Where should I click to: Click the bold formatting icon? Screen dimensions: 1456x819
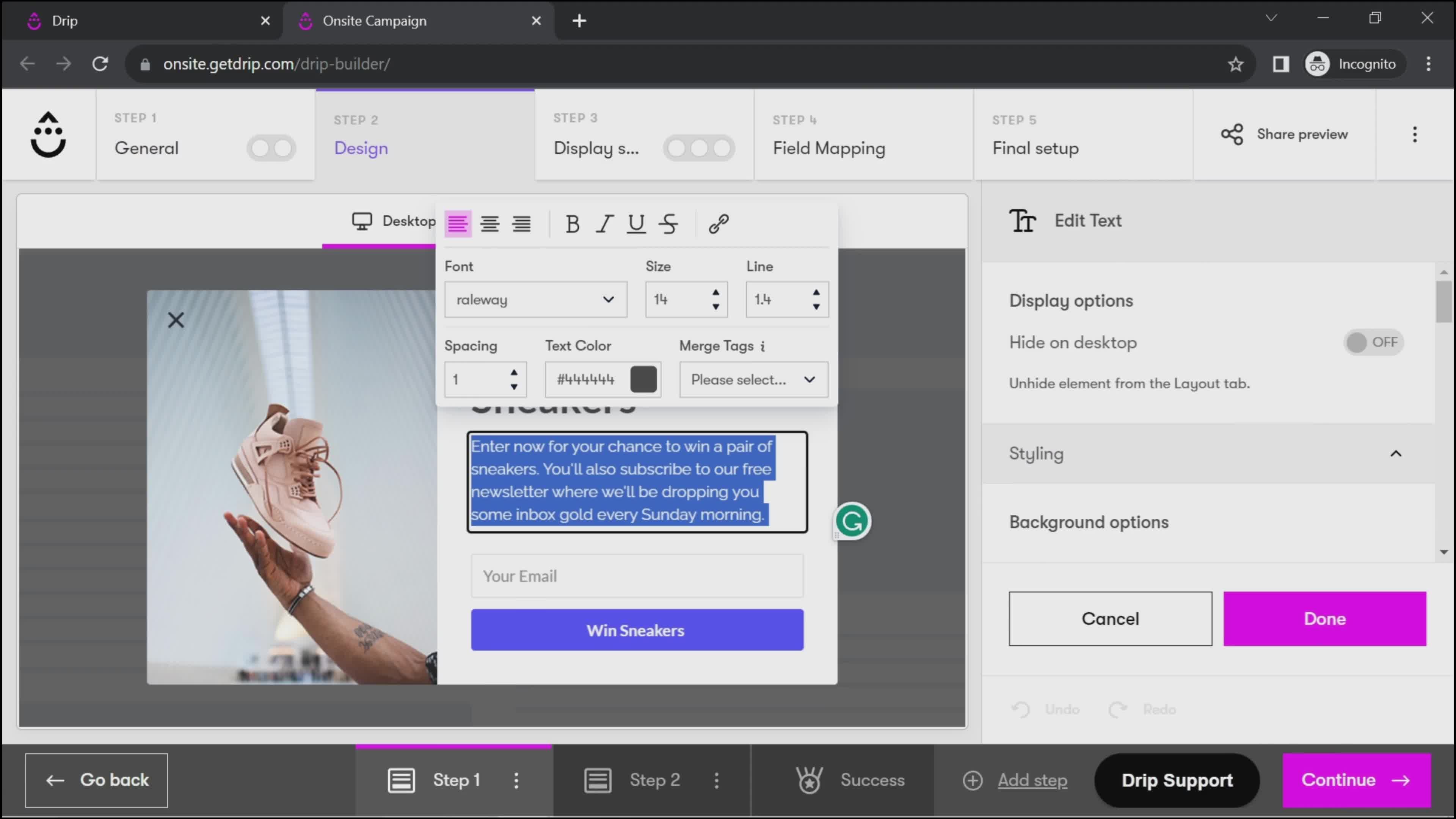[572, 223]
